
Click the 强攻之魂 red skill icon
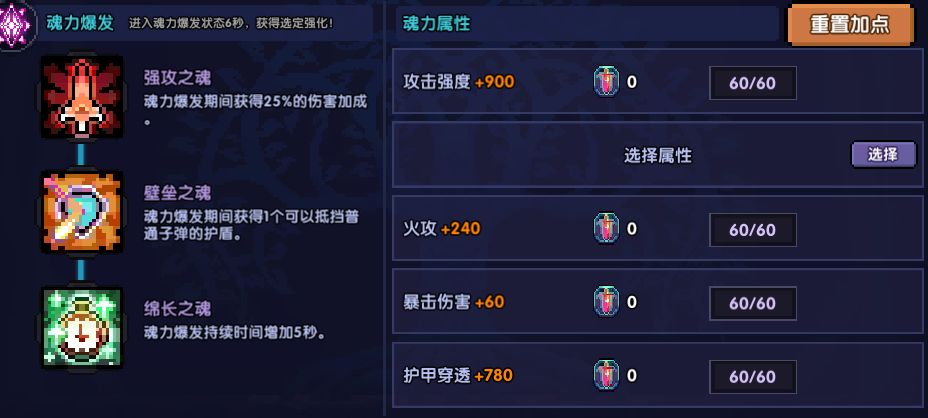tap(81, 96)
